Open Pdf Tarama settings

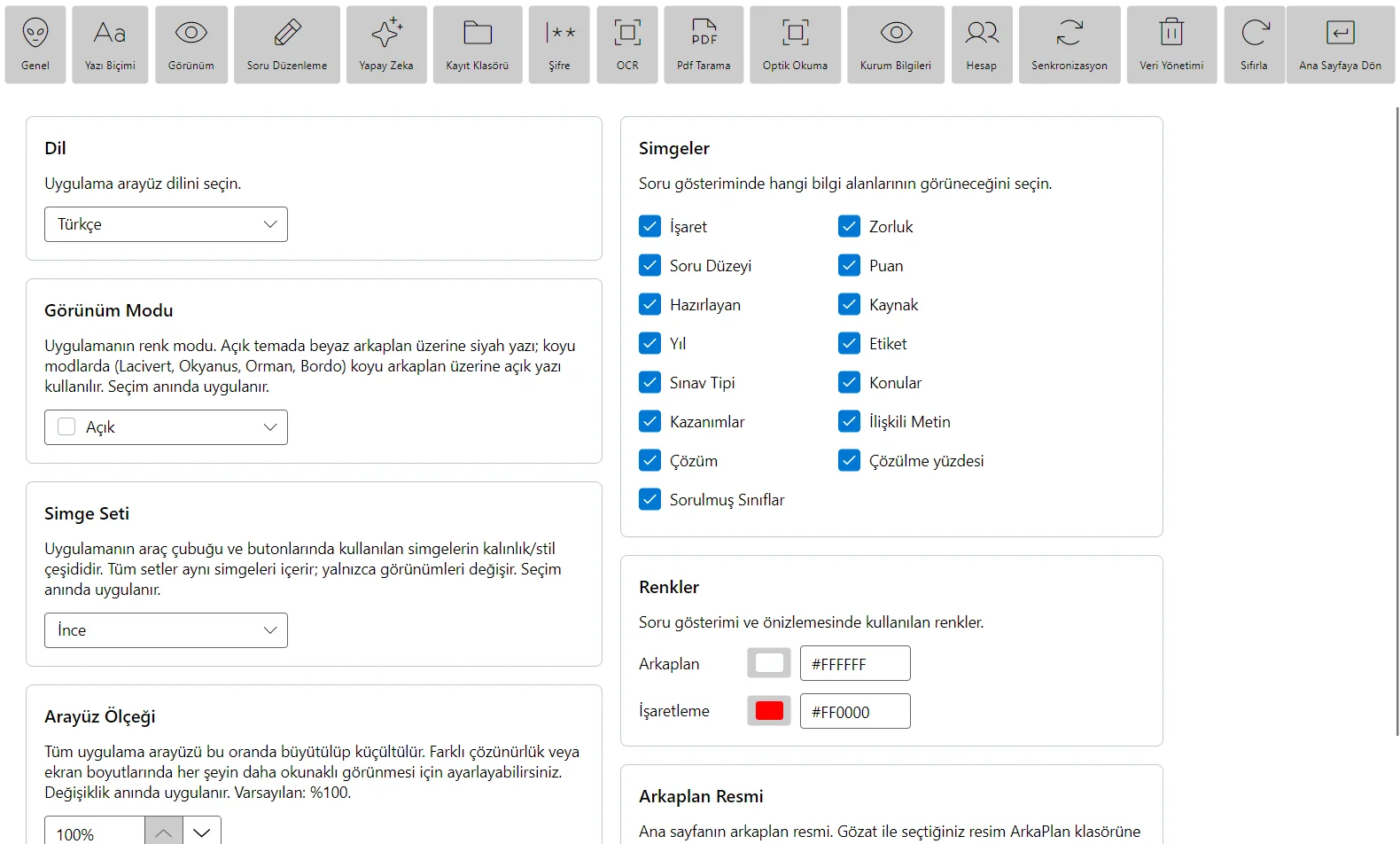tap(704, 44)
